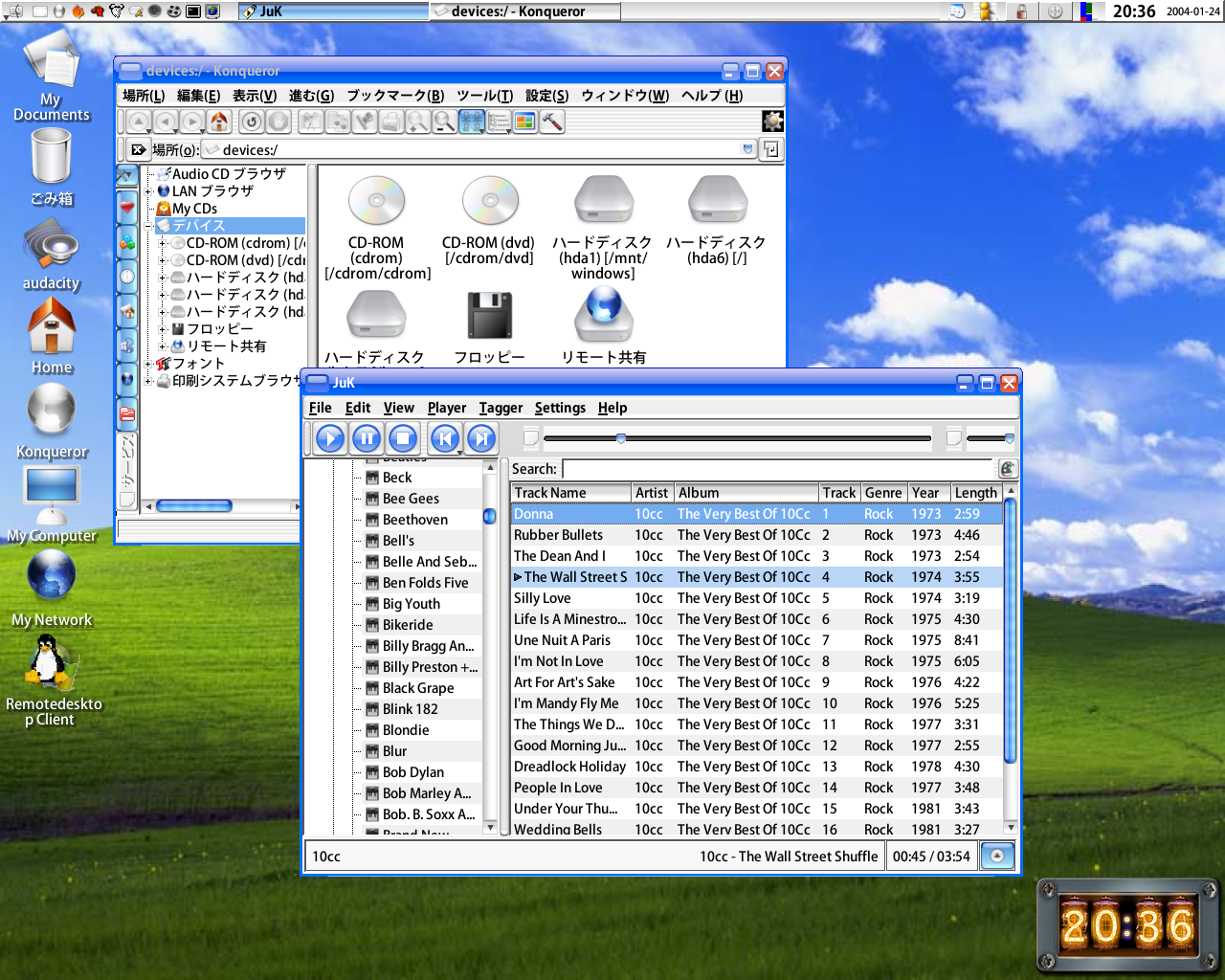Click the lock icon in the system tray

pos(1021,11)
